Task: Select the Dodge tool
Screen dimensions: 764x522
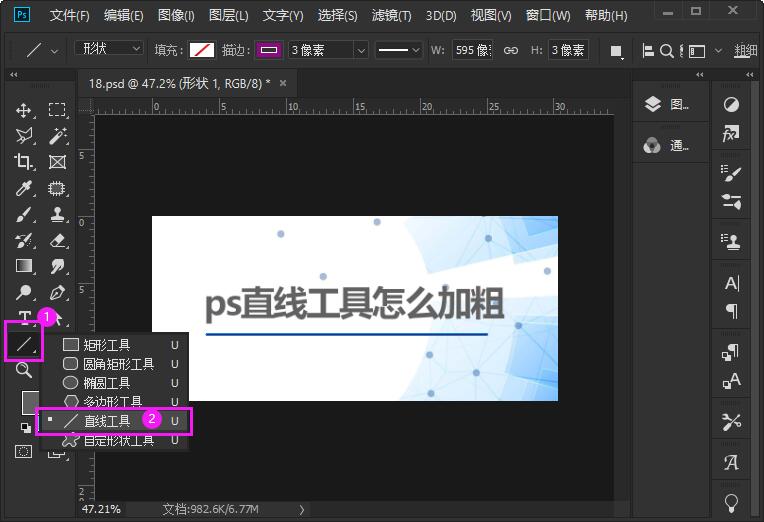Action: click(x=23, y=292)
